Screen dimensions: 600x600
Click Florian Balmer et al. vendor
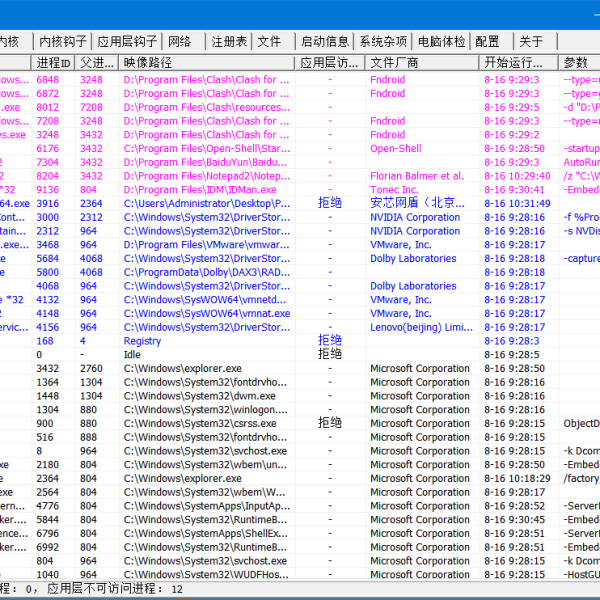point(417,176)
